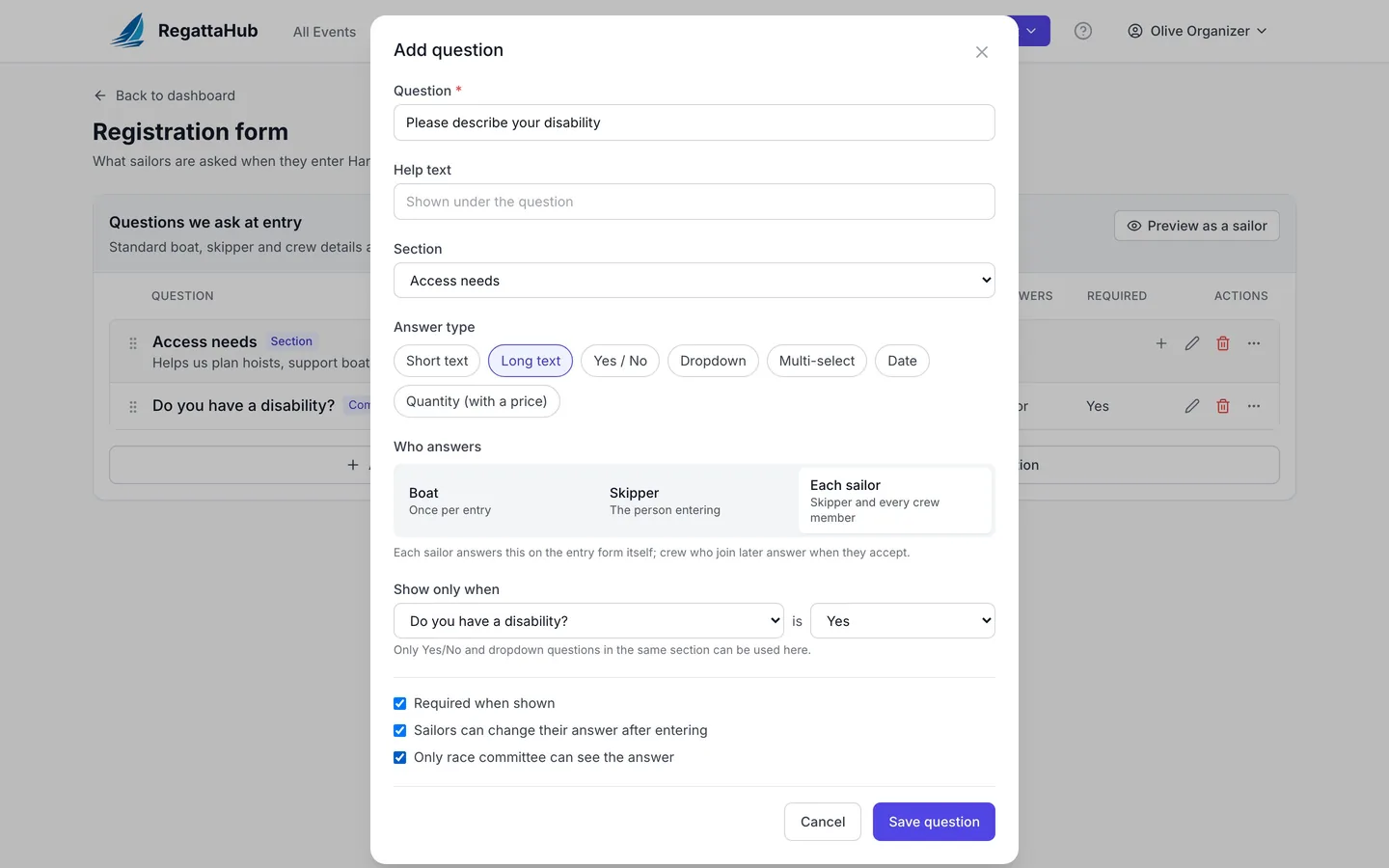Open the Section dropdown showing Access needs

694,281
